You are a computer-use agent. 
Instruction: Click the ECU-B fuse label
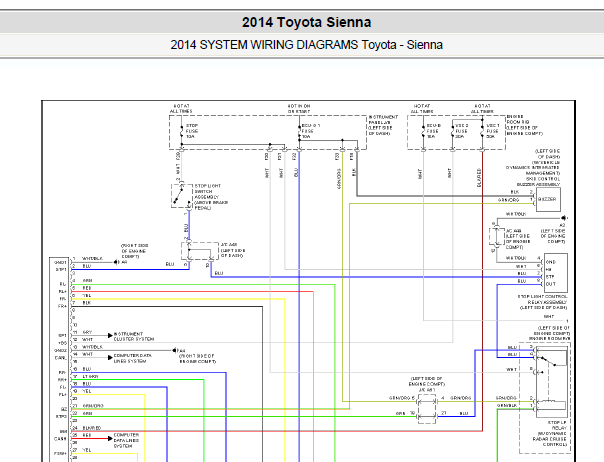[433, 131]
